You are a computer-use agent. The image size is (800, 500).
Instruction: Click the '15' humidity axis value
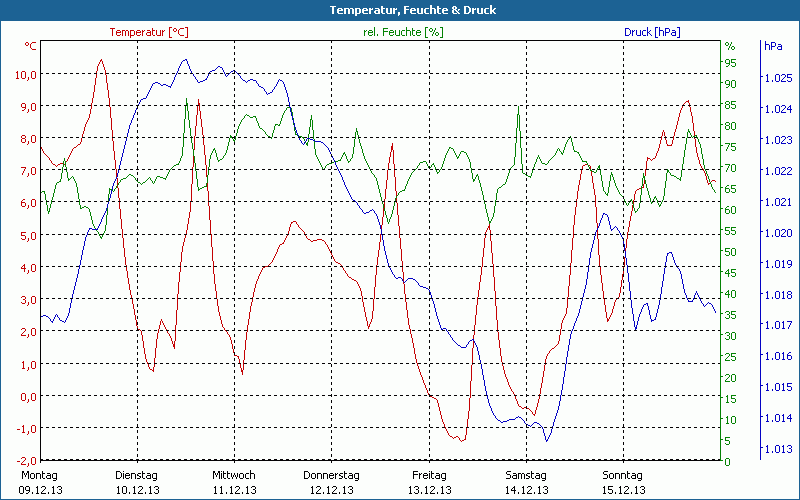(731, 399)
